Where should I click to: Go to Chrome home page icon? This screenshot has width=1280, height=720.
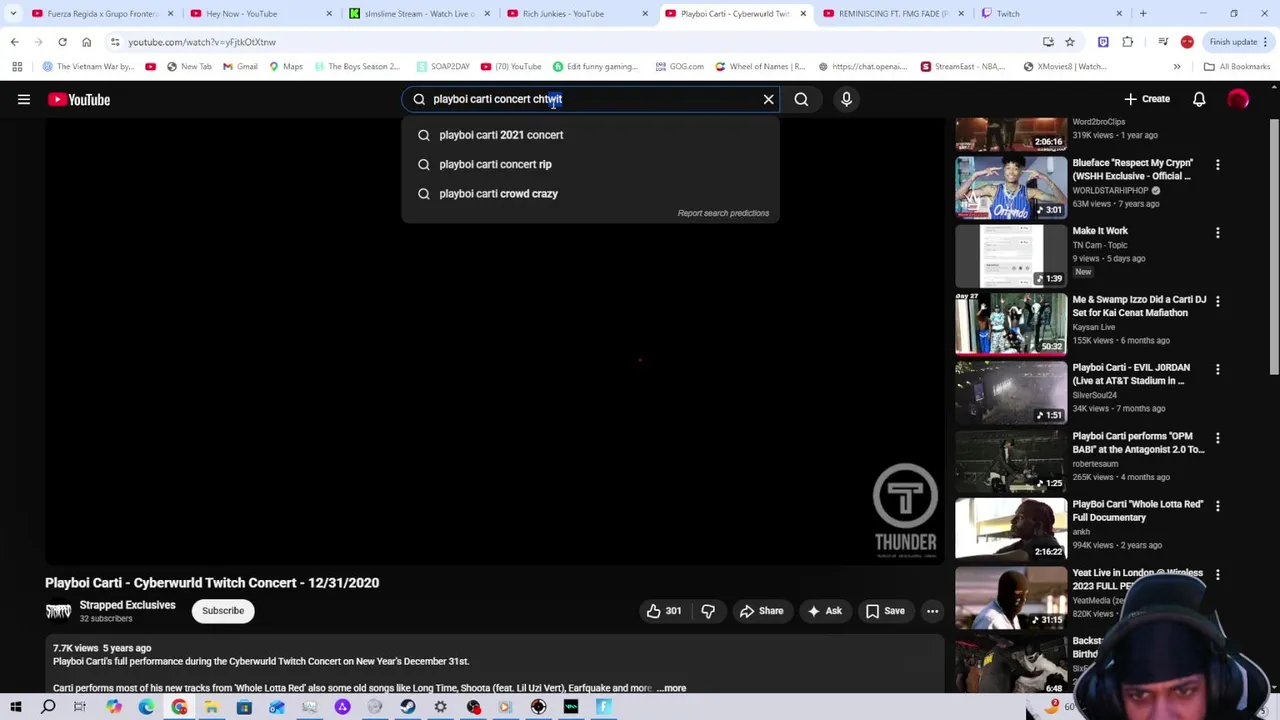pos(86,42)
